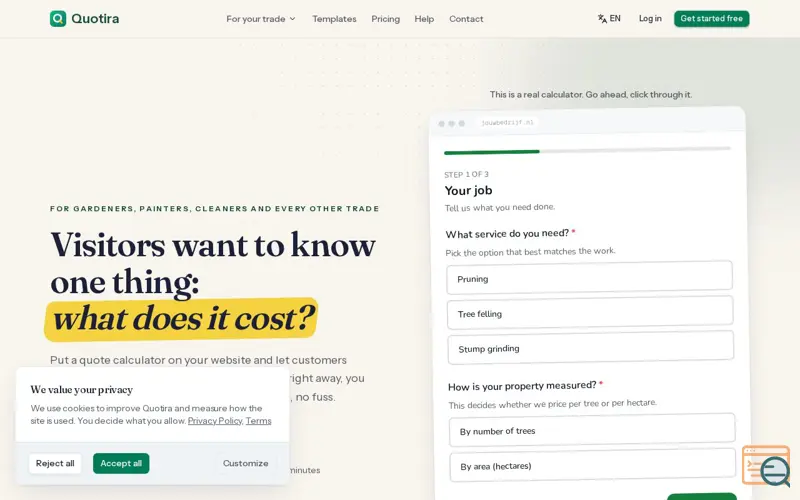The width and height of the screenshot is (800, 500).
Task: Click the calculator step progress bar
Action: click(x=587, y=151)
